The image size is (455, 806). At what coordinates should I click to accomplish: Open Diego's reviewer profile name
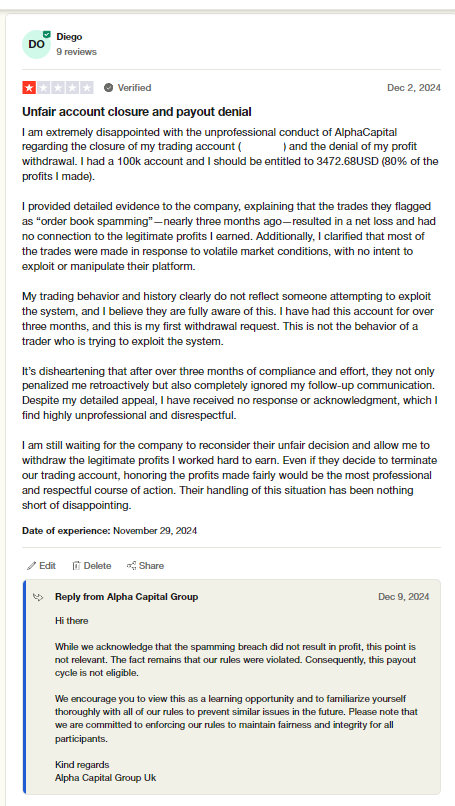pos(69,37)
